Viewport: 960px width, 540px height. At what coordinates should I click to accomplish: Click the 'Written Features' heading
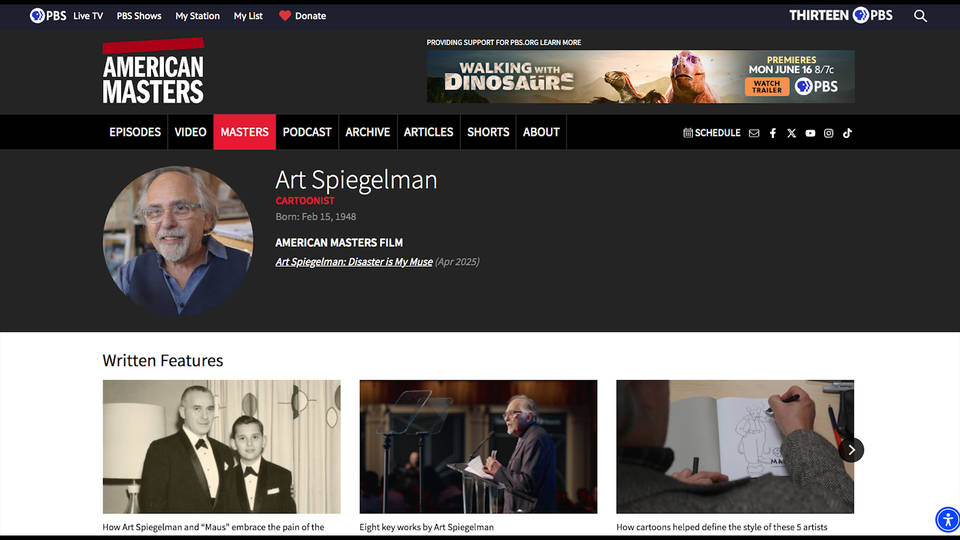pyautogui.click(x=163, y=361)
